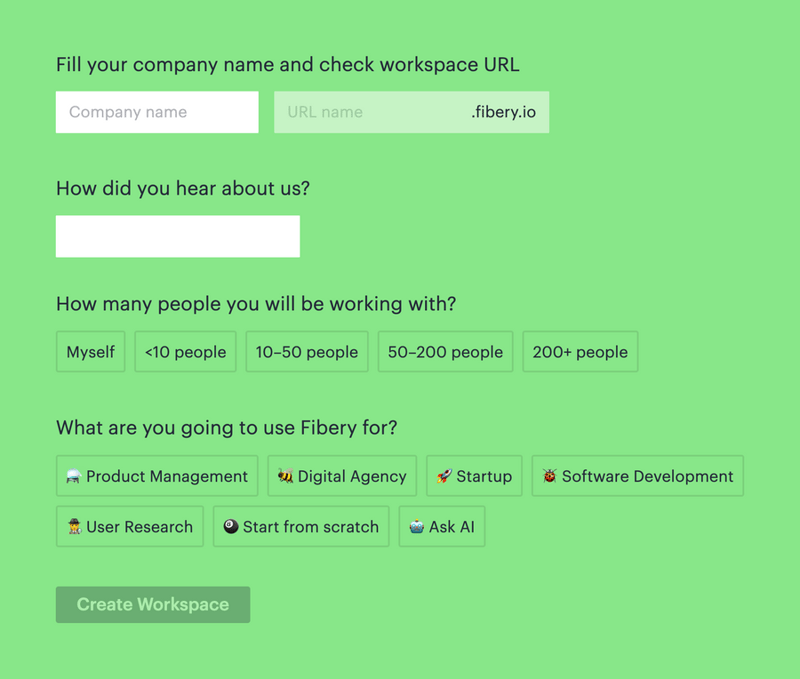Choose the 200+ people option

pyautogui.click(x=580, y=351)
